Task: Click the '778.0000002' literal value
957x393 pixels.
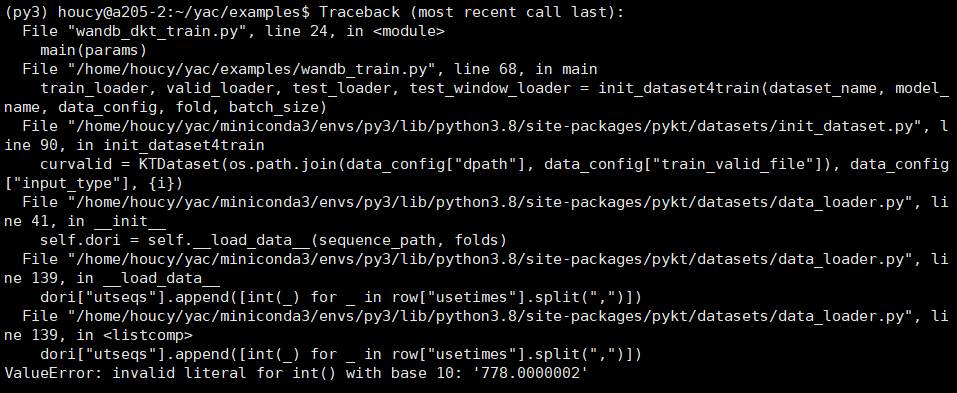Action: [x=530, y=372]
